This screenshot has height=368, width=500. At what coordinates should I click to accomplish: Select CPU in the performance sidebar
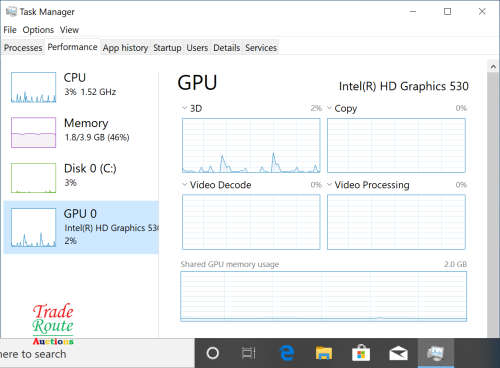coord(81,87)
